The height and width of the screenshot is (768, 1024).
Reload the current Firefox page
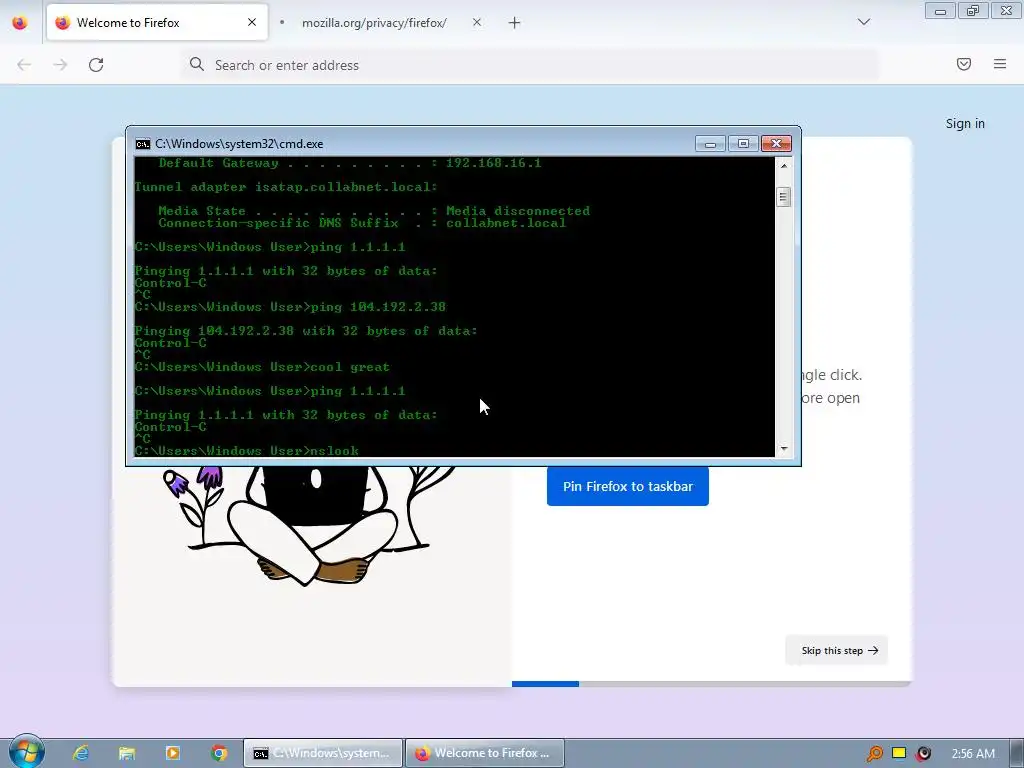[x=96, y=65]
